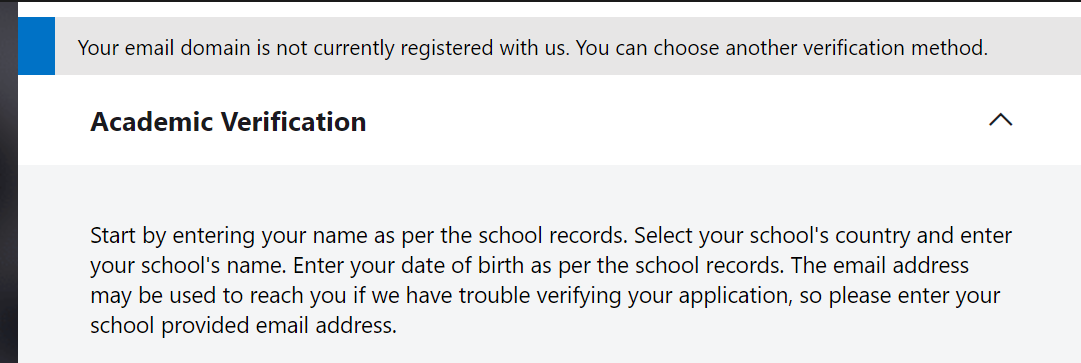Click "trouble verifying your application" phrase
Image resolution: width=1081 pixels, height=363 pixels.
pos(632,295)
